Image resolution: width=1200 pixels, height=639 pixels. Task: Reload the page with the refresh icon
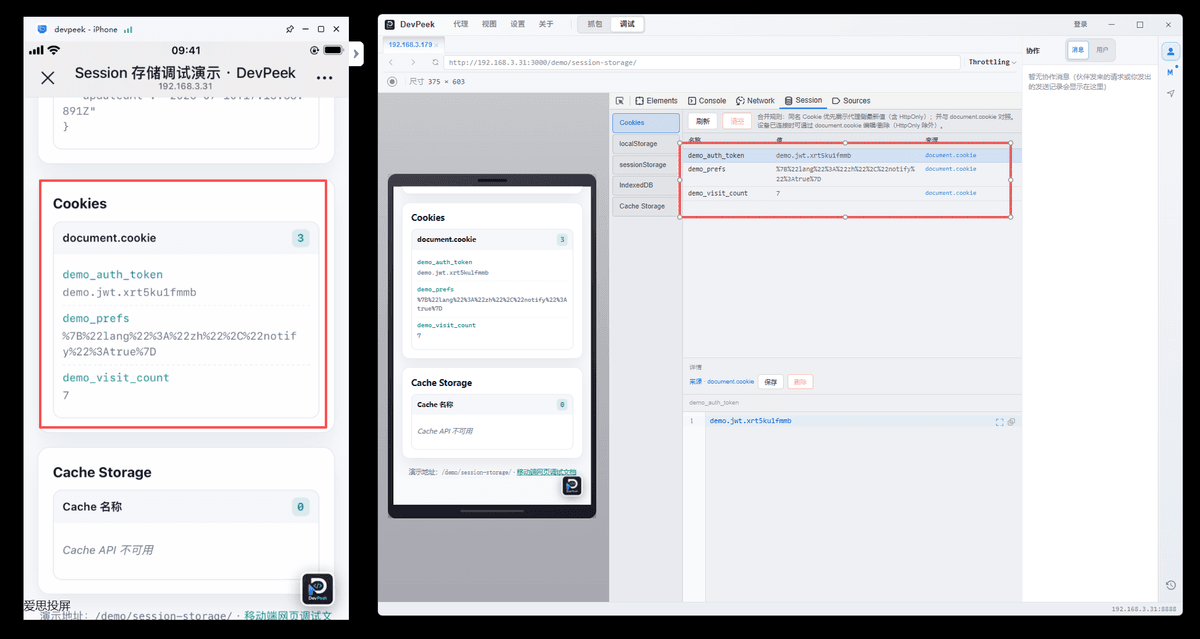tap(436, 62)
